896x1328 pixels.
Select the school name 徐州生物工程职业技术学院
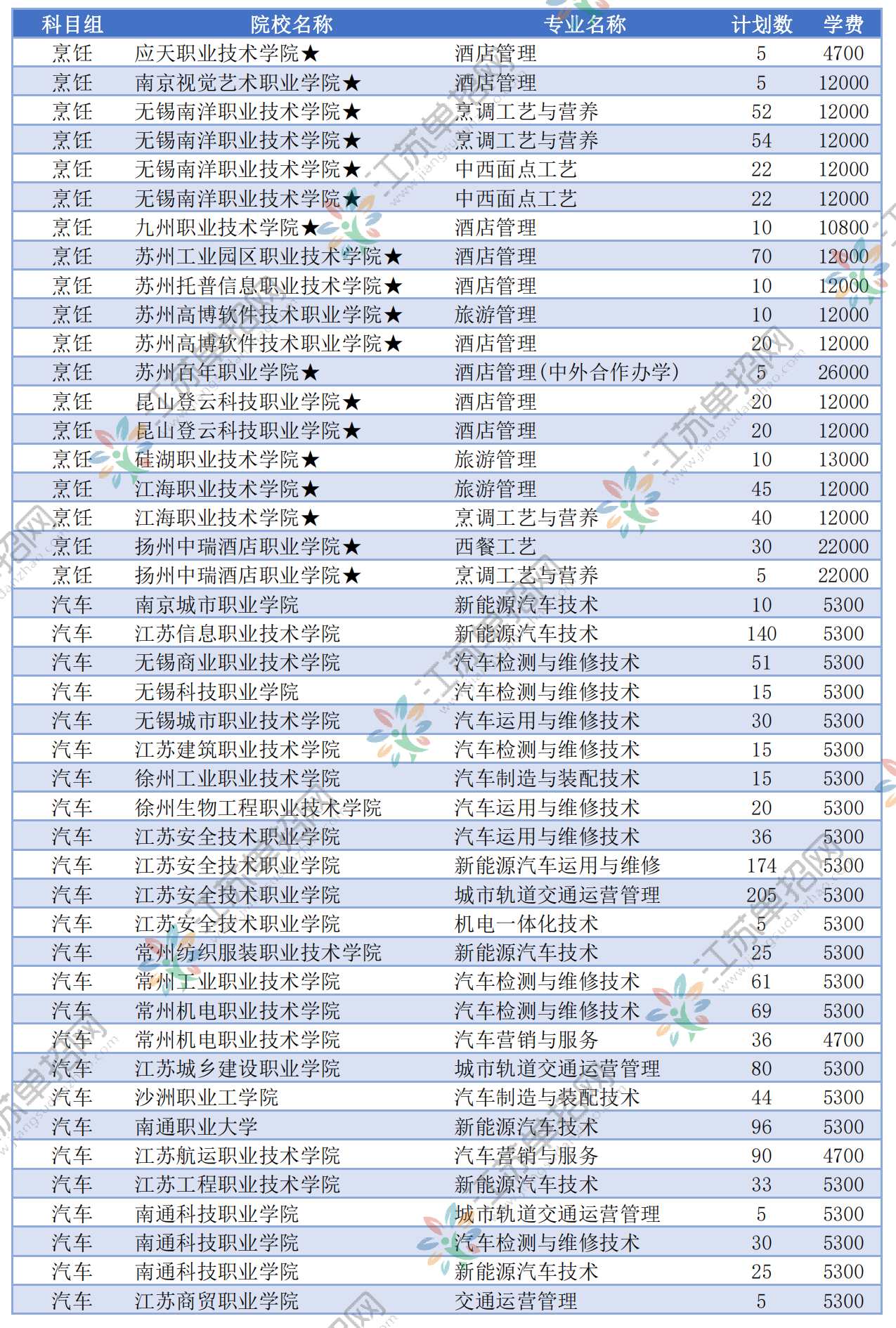point(259,808)
